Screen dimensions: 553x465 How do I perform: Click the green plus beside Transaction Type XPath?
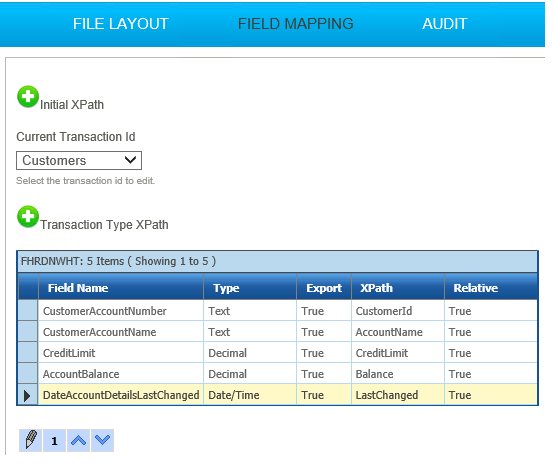click(28, 216)
